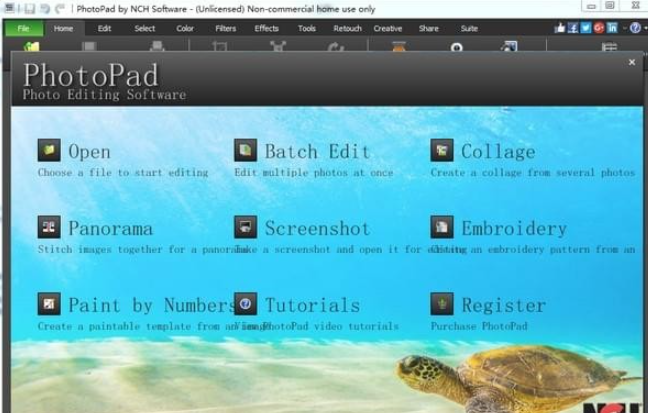The width and height of the screenshot is (648, 413).
Task: Click the Batch Edit heading
Action: [317, 151]
